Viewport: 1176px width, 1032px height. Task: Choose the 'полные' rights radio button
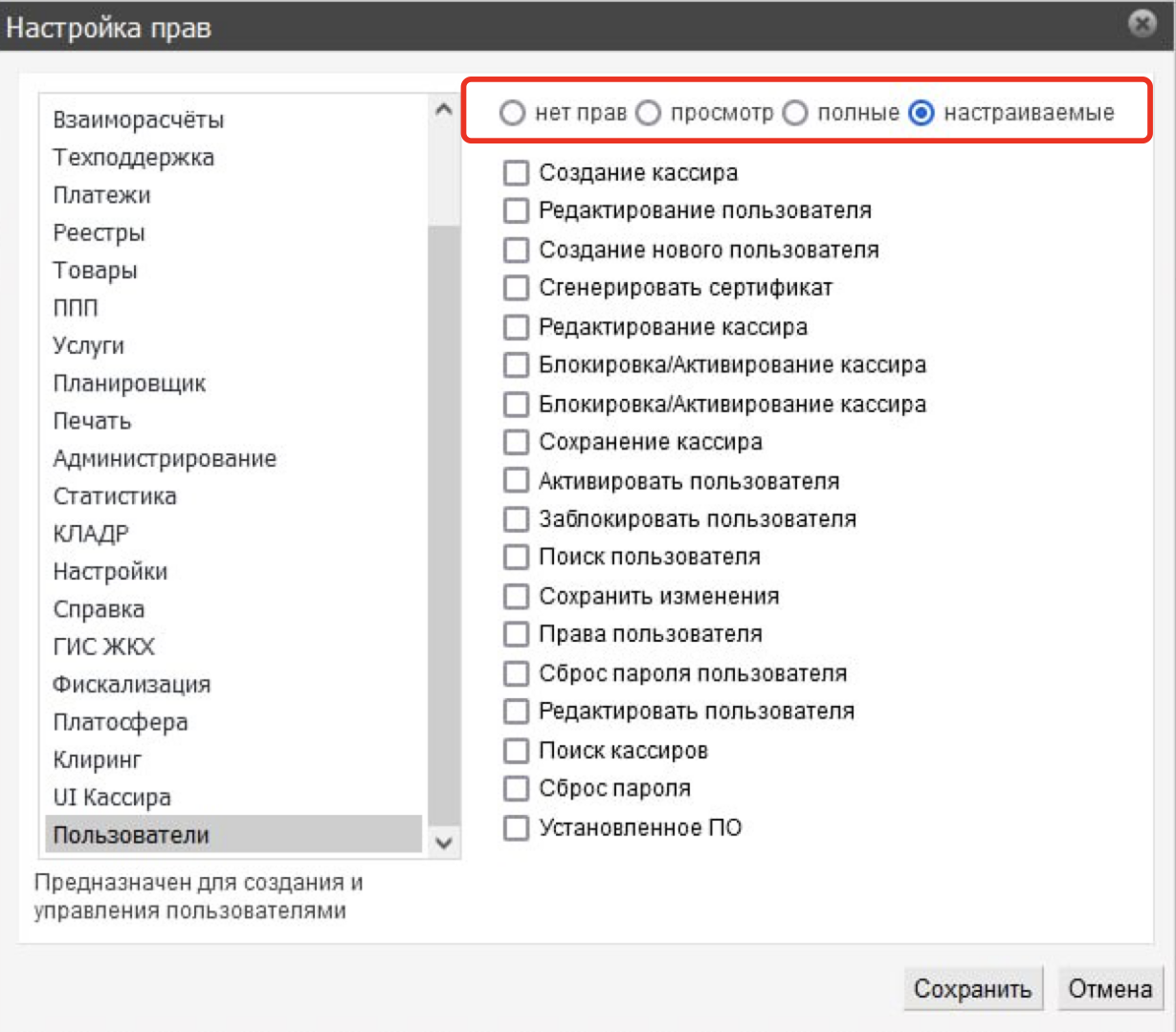(x=795, y=114)
